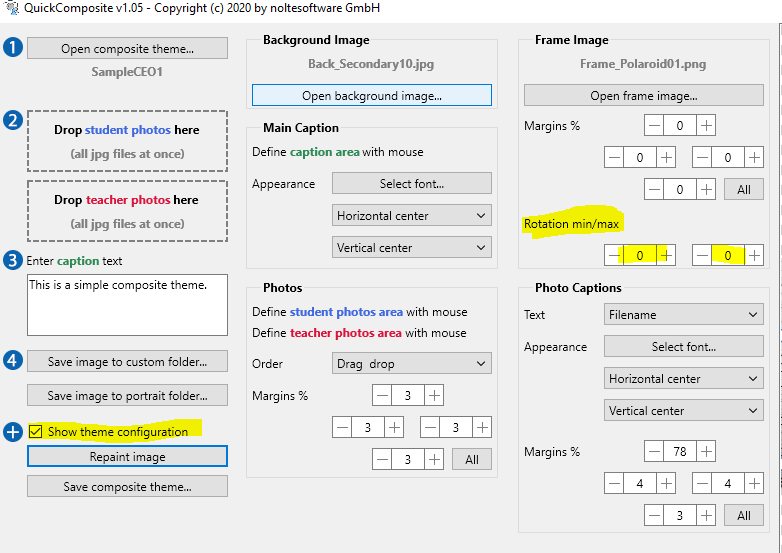Screen dimensions: 782x553
Task: Click the Frame_Polaroid01.png file name
Action: 643,64
